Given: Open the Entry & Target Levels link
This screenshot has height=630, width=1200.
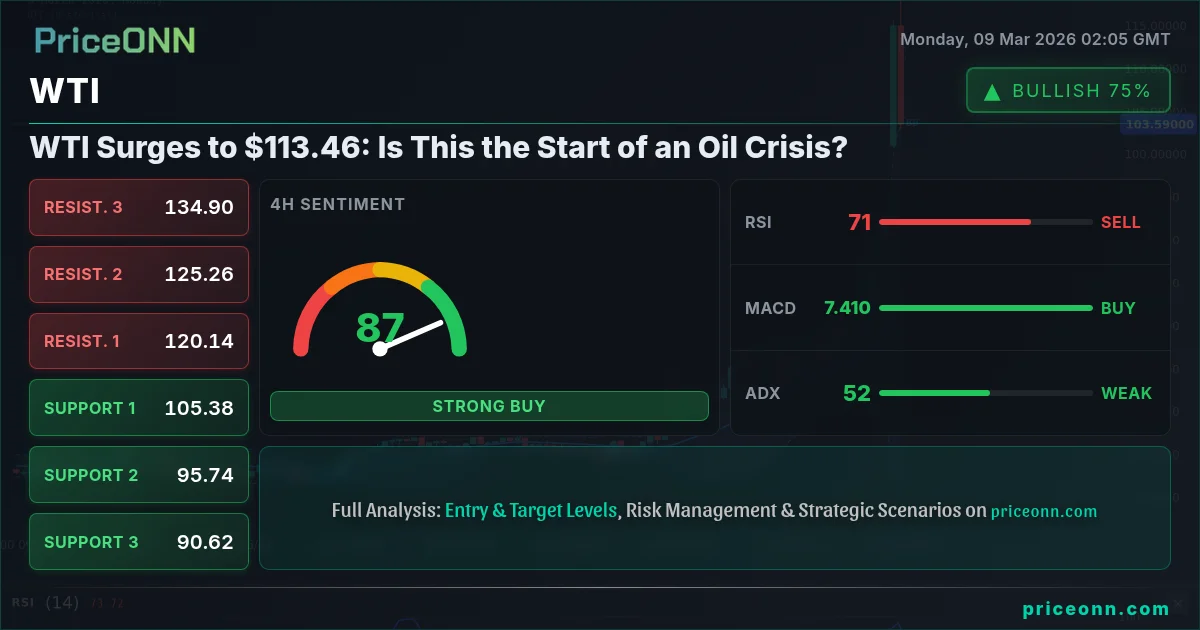Looking at the screenshot, I should point(531,510).
